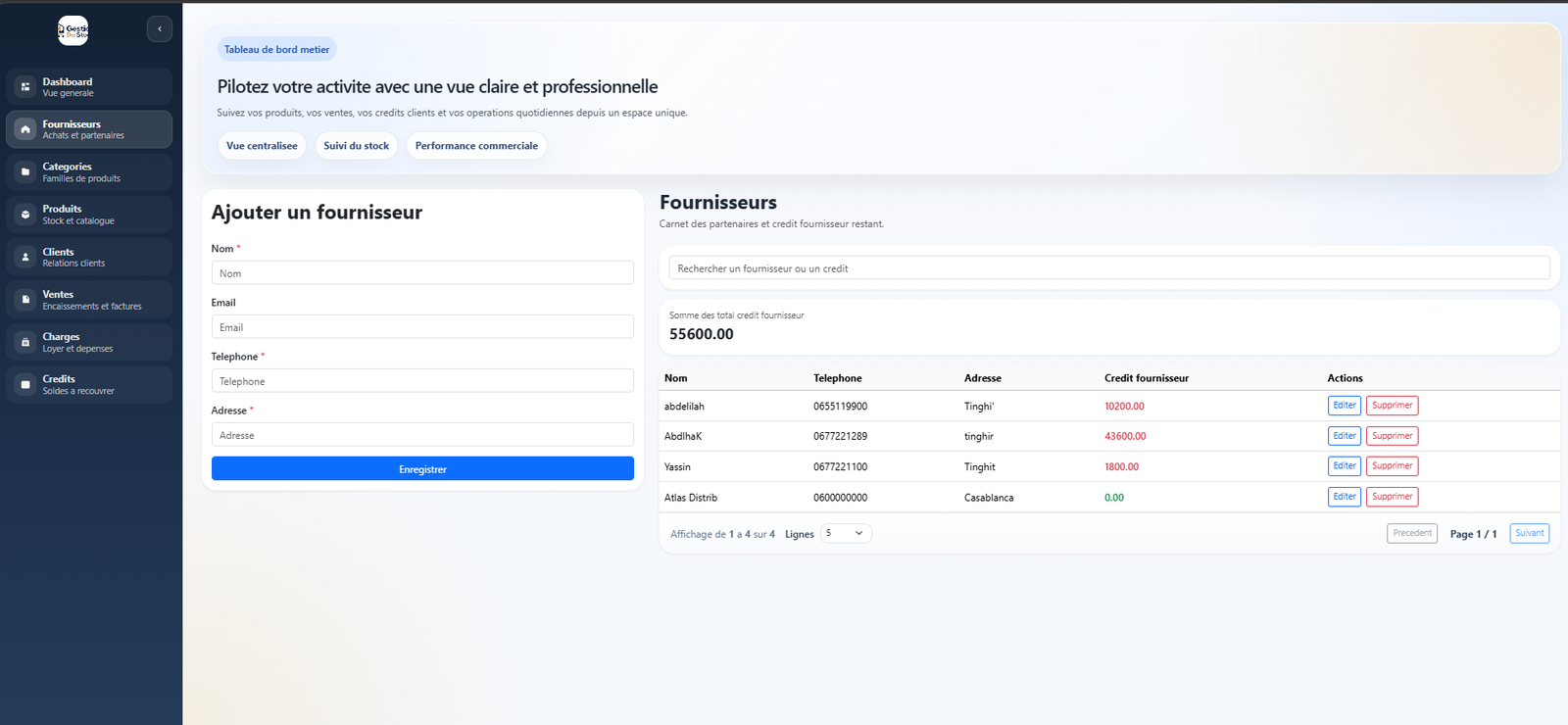Click the Suivi du stock pill
The width and height of the screenshot is (1568, 725).
(x=357, y=146)
